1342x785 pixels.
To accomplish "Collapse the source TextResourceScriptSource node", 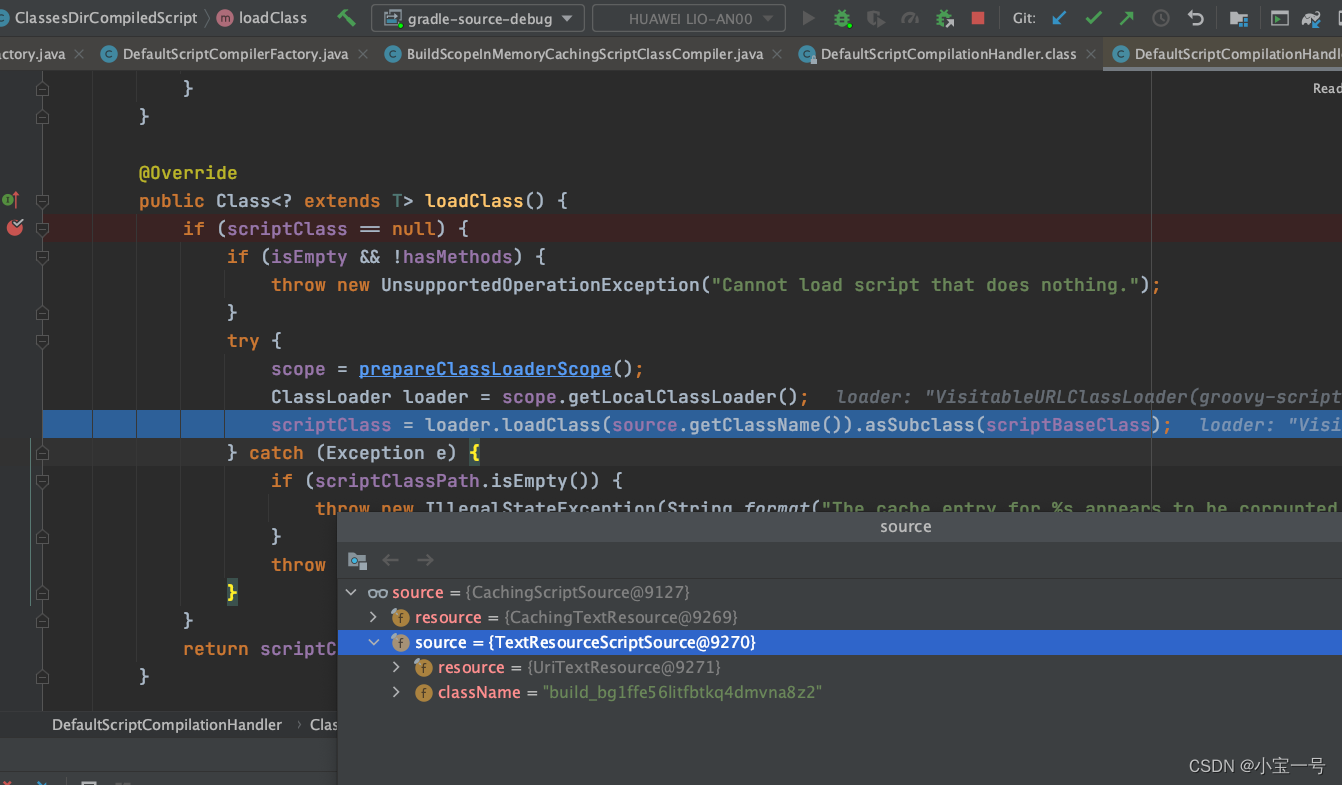I will click(x=374, y=642).
